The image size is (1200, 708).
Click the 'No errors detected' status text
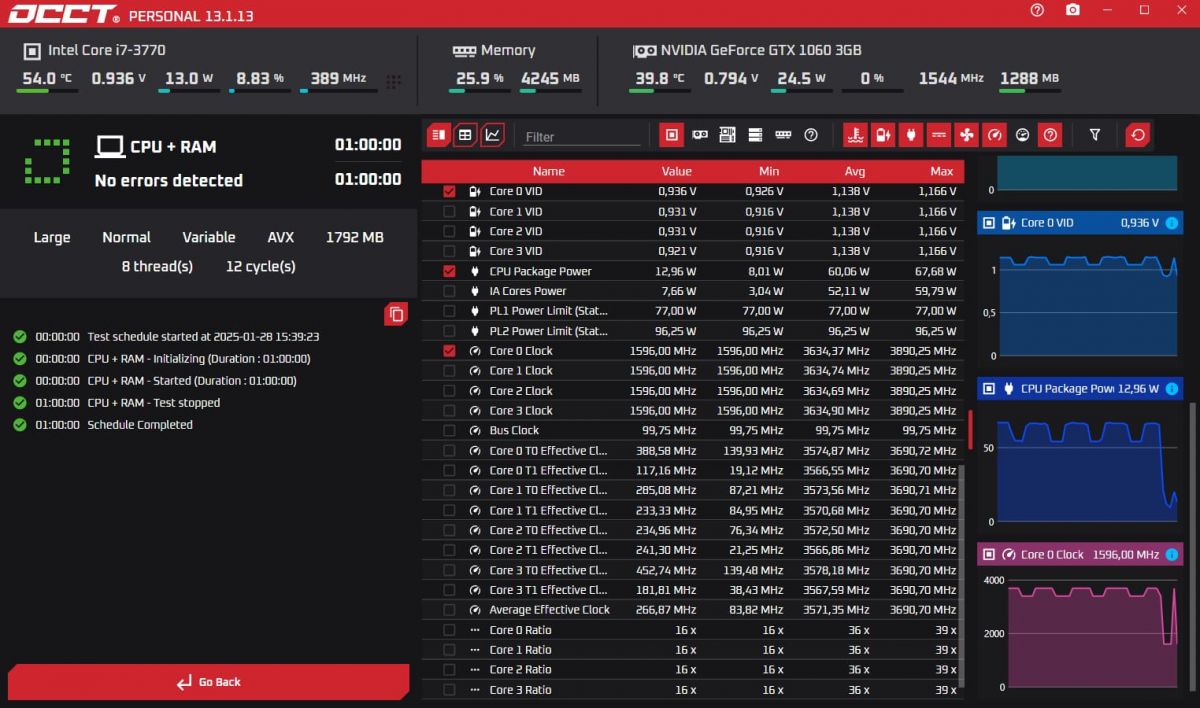[x=169, y=181]
